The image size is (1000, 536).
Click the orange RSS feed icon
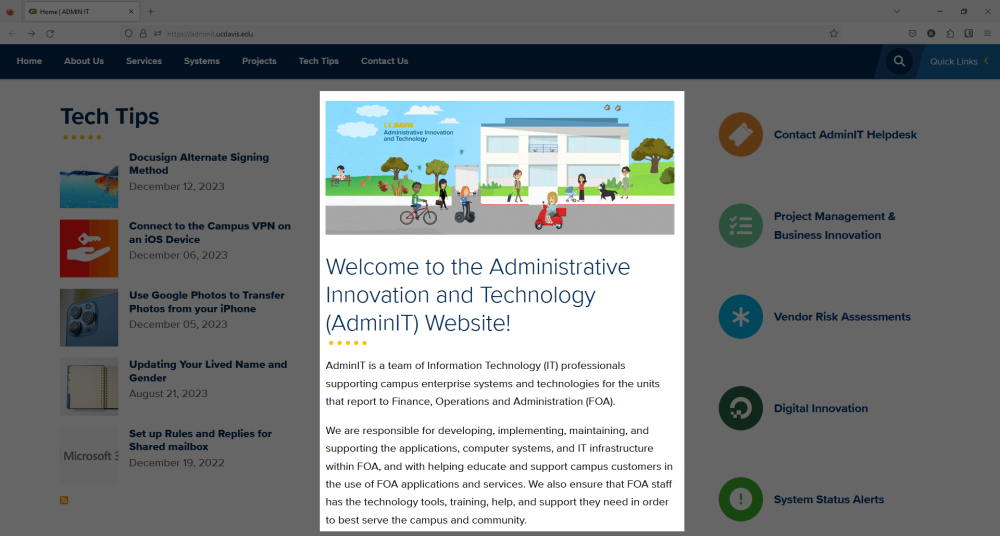[65, 500]
